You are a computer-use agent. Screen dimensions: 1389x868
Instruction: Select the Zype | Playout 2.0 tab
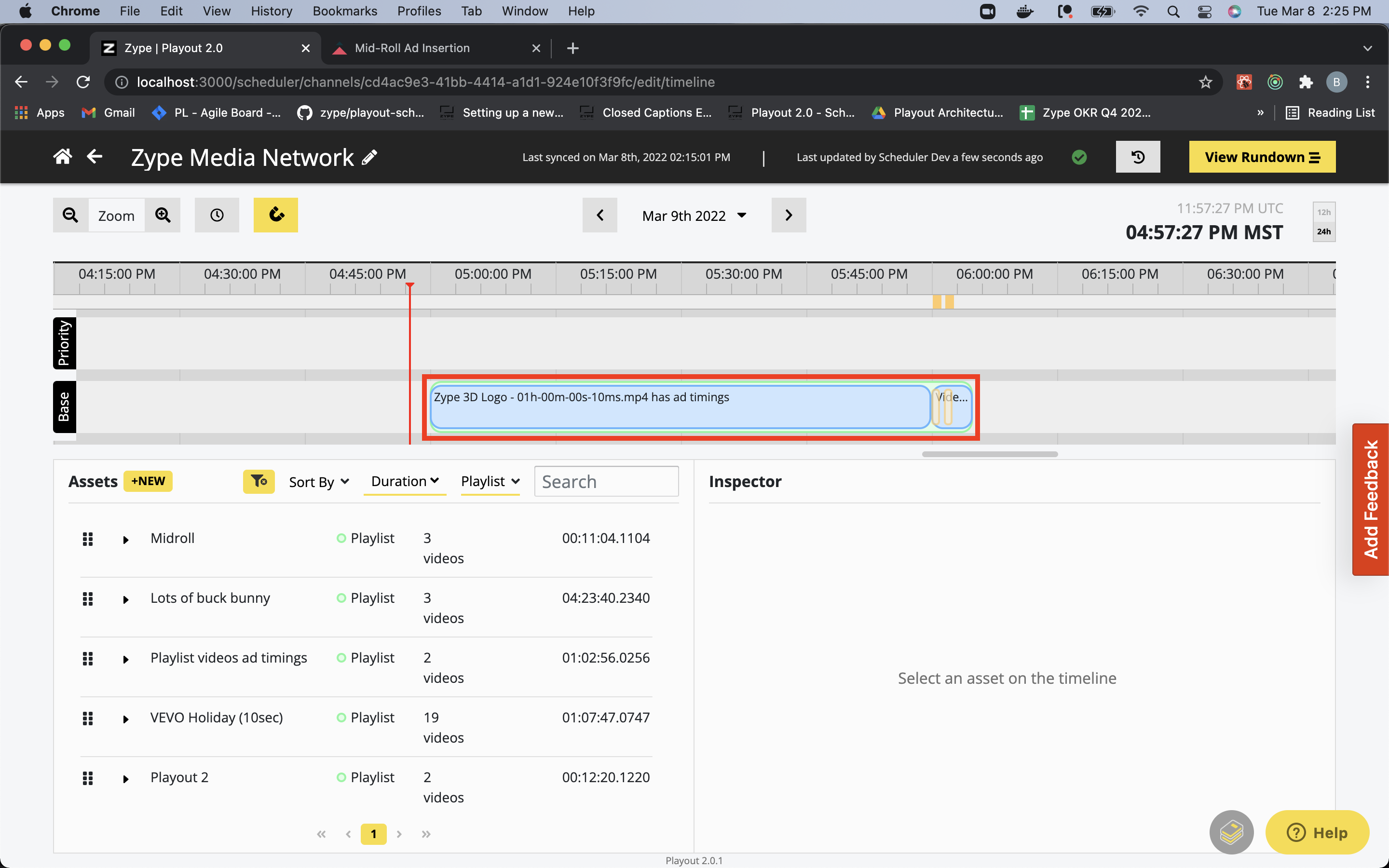point(205,48)
